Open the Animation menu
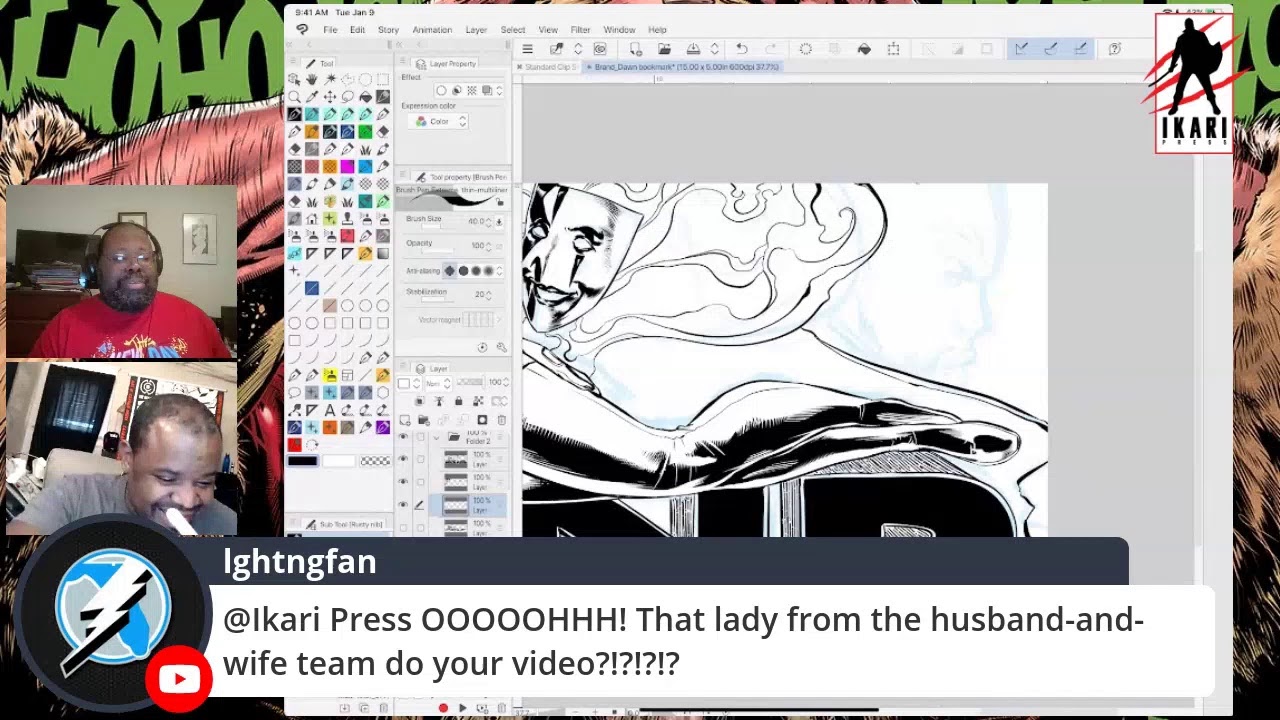 [x=432, y=30]
